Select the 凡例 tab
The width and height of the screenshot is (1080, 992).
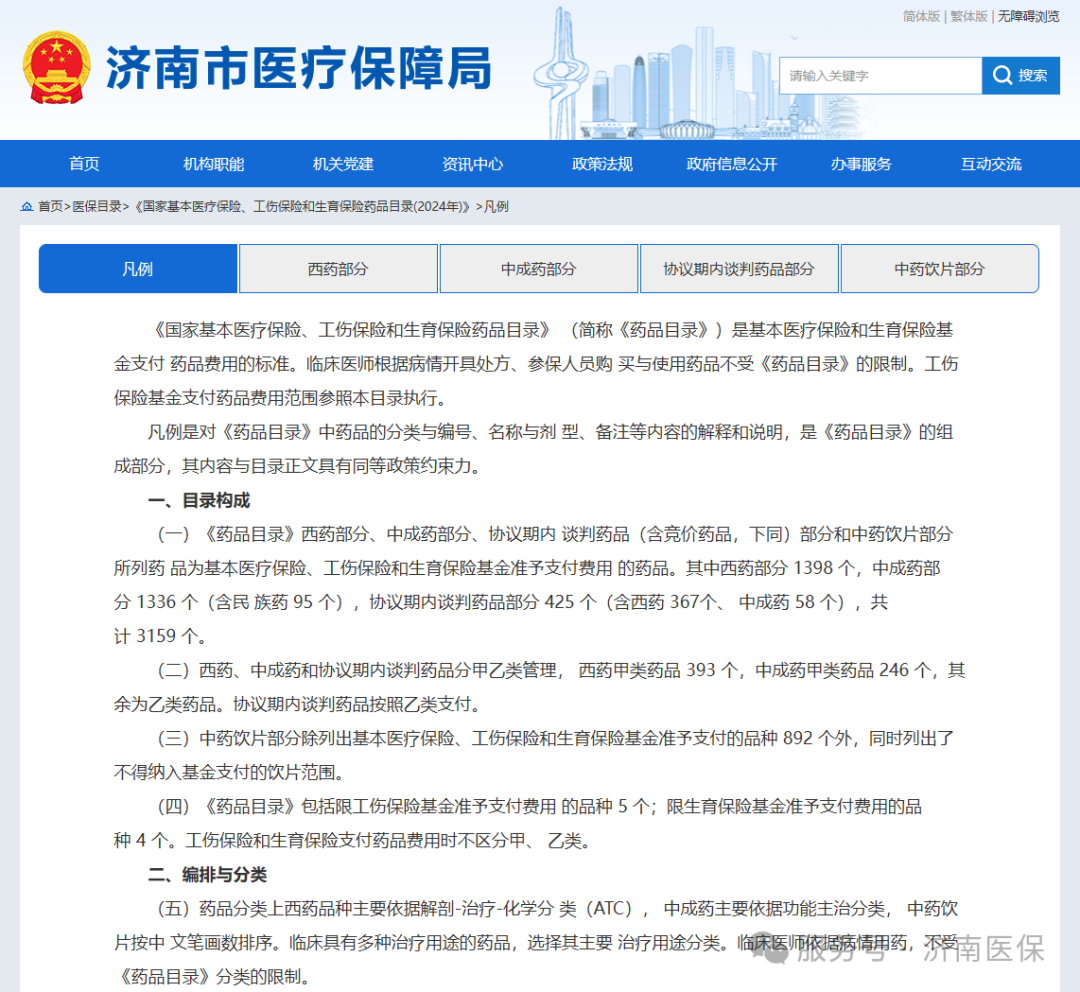point(138,269)
